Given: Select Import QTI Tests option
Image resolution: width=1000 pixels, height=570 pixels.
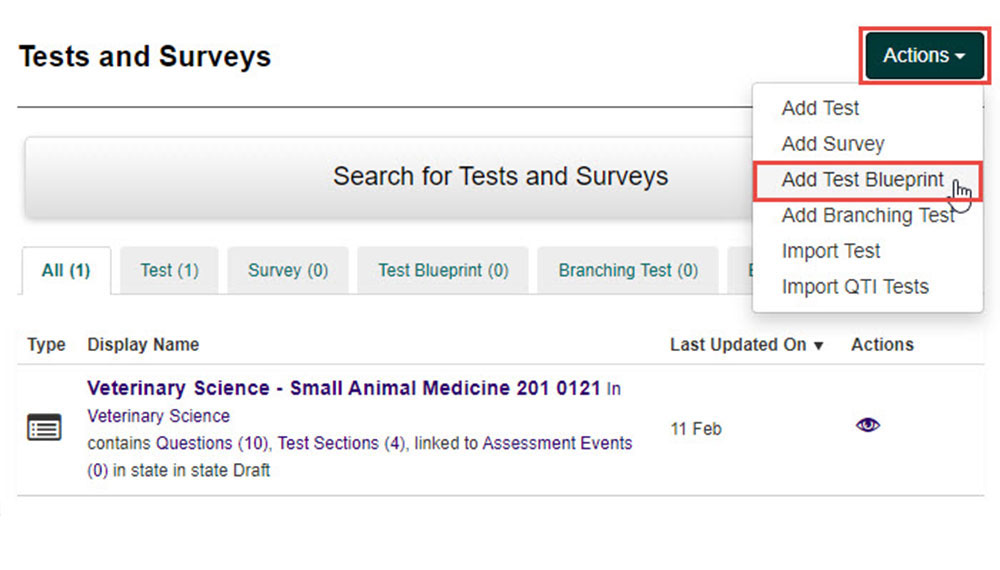Looking at the screenshot, I should click(x=855, y=286).
